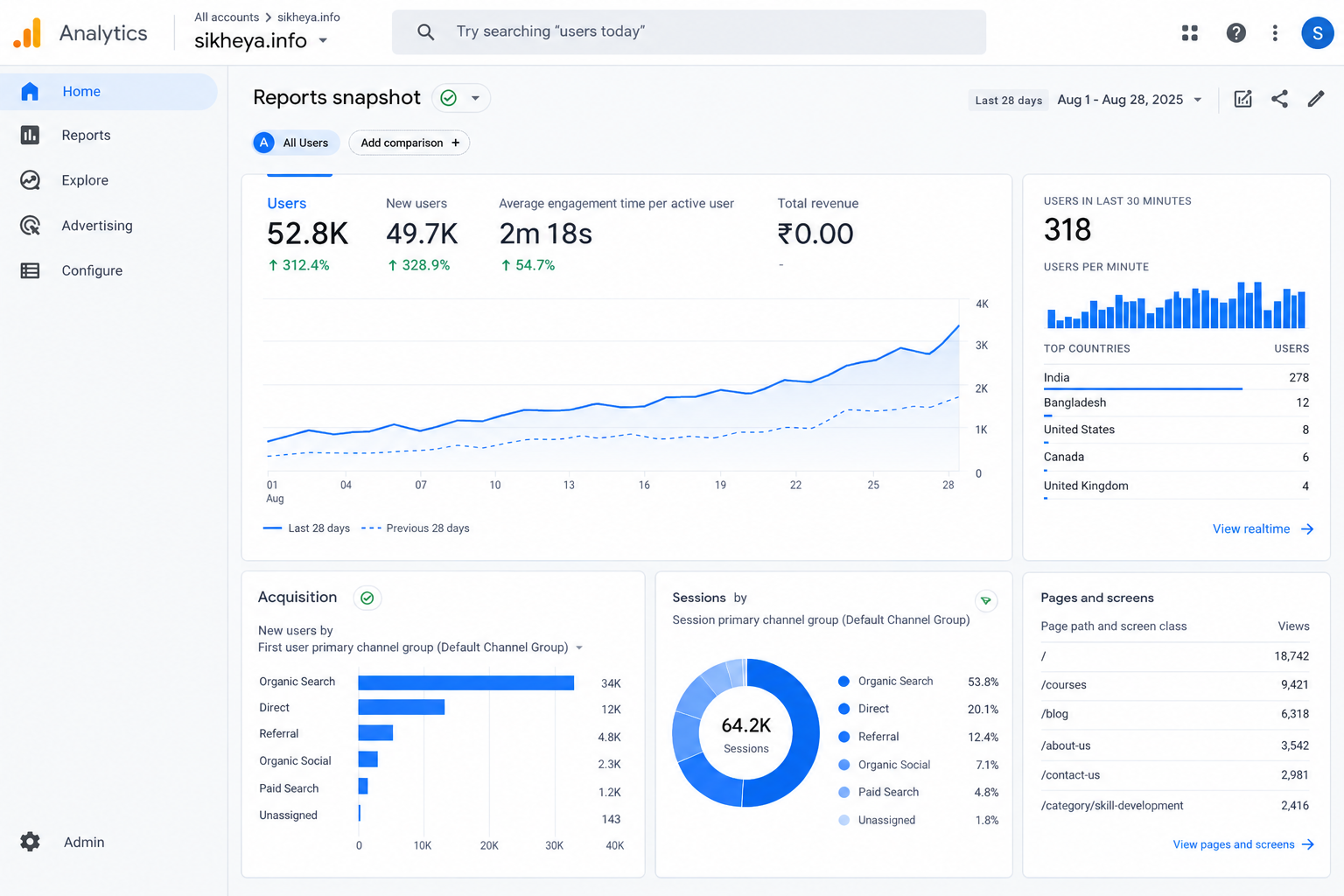Image resolution: width=1344 pixels, height=896 pixels.
Task: Click the Referral label in Acquisition chart
Action: pyautogui.click(x=278, y=734)
